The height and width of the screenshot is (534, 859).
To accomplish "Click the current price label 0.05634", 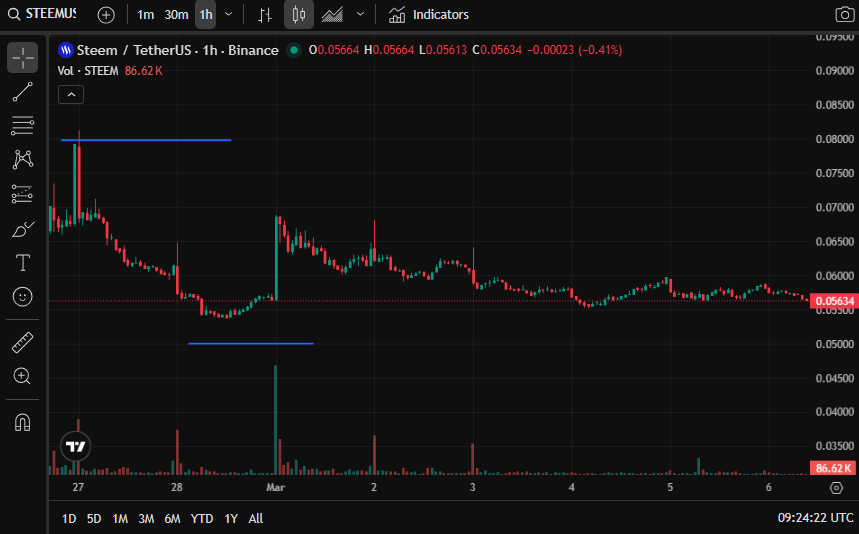I will point(834,301).
